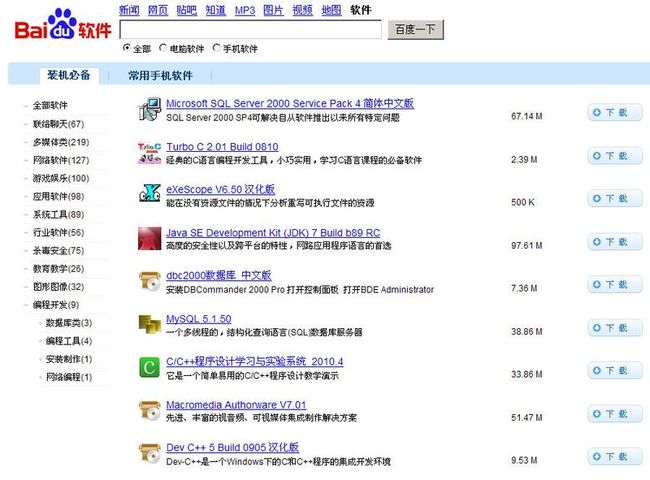This screenshot has height=480, width=650.
Task: Select the 全部 radio button
Action: (127, 48)
